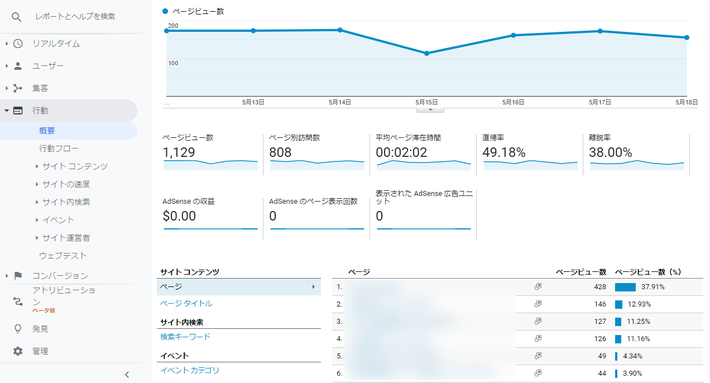
Task: Open the 発見 section
Action: pos(40,329)
